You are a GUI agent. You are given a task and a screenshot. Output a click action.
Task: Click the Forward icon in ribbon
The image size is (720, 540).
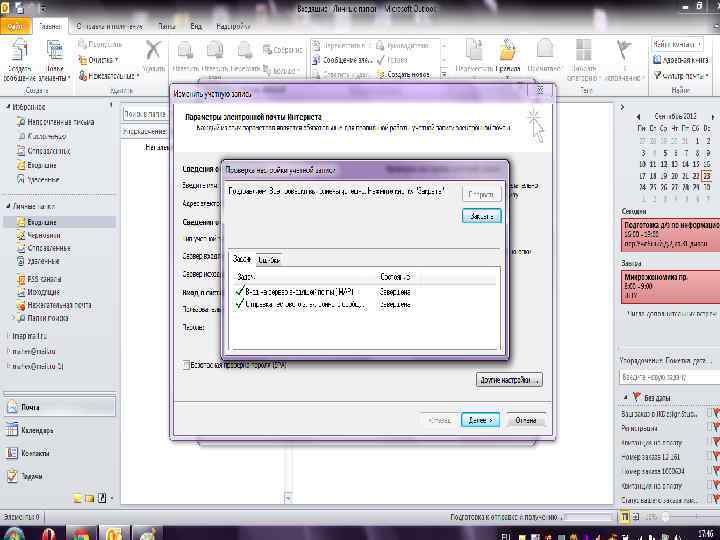point(245,51)
